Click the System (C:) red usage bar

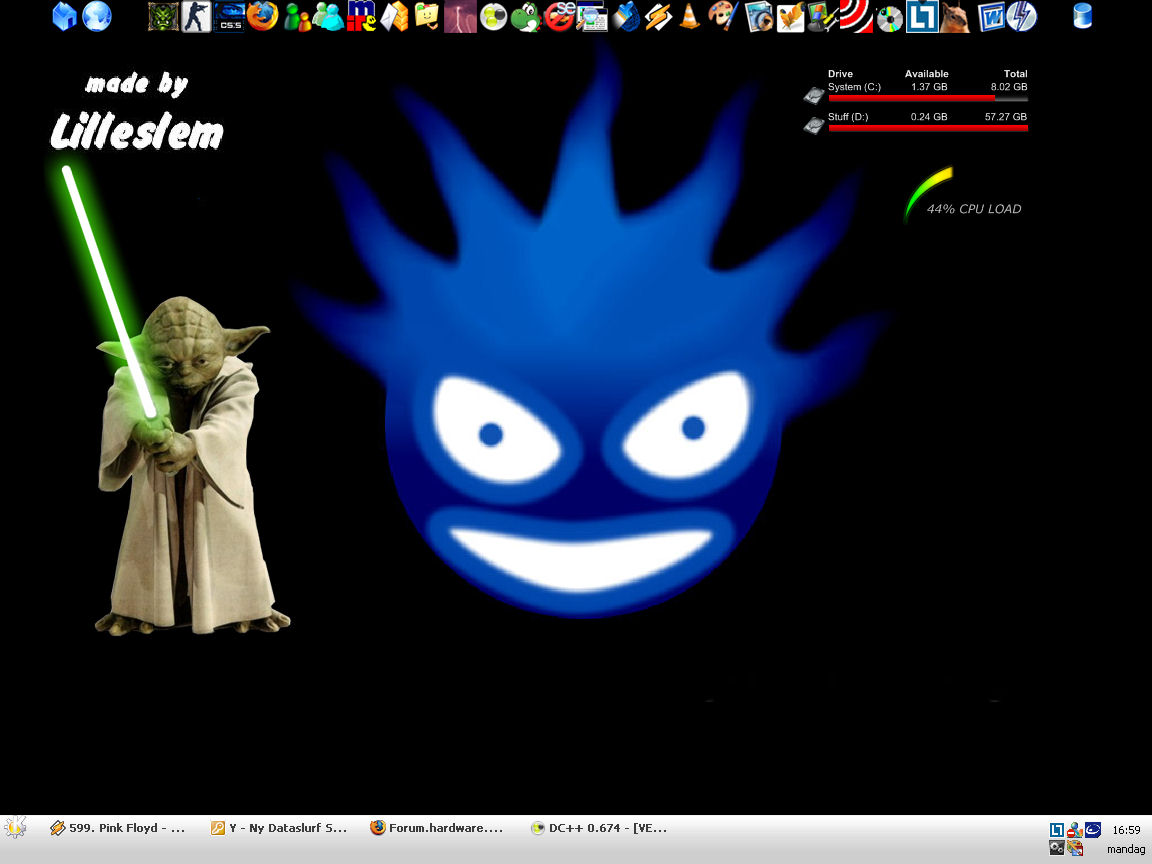[928, 98]
